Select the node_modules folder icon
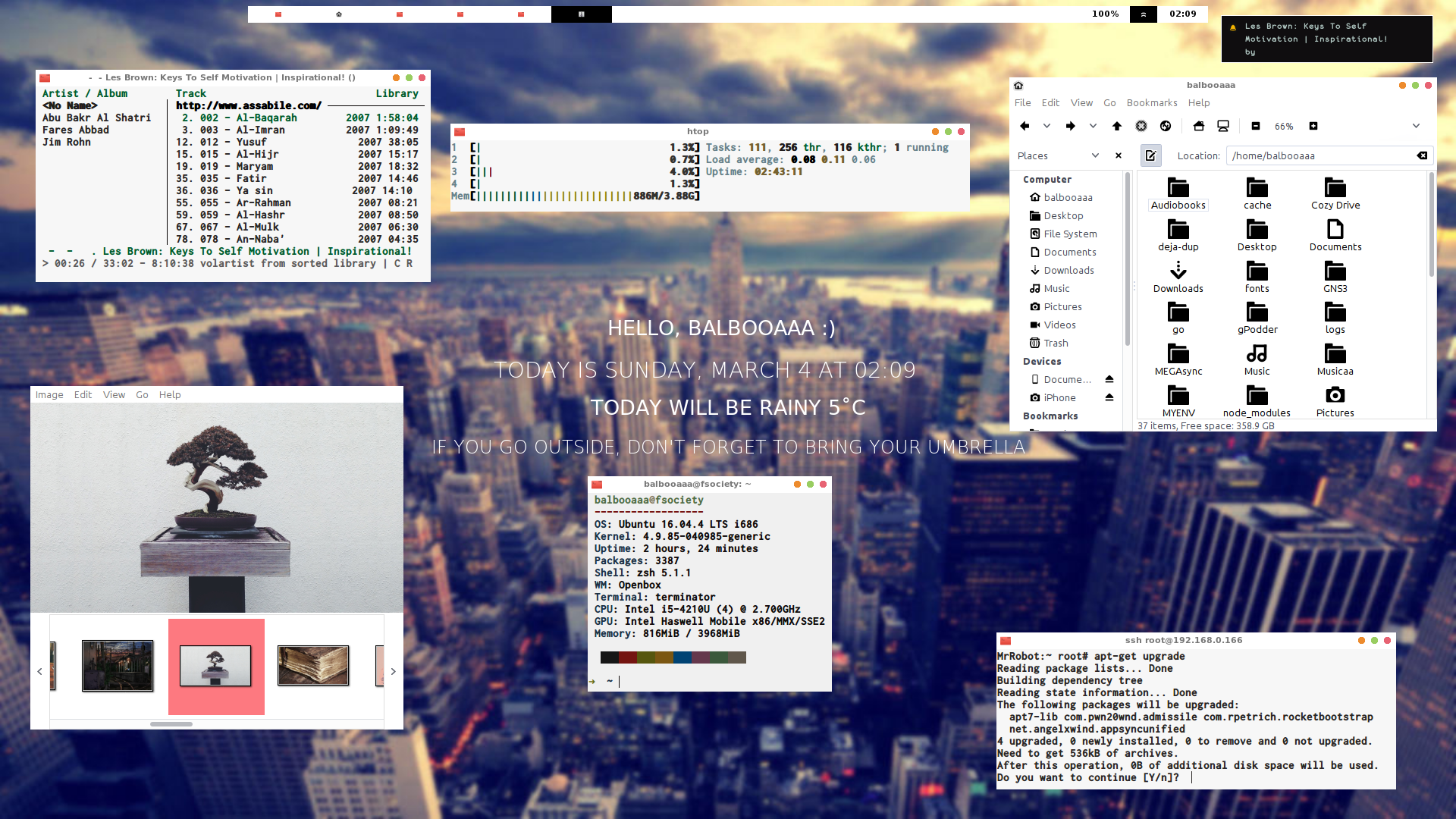The width and height of the screenshot is (1456, 819). click(x=1257, y=402)
